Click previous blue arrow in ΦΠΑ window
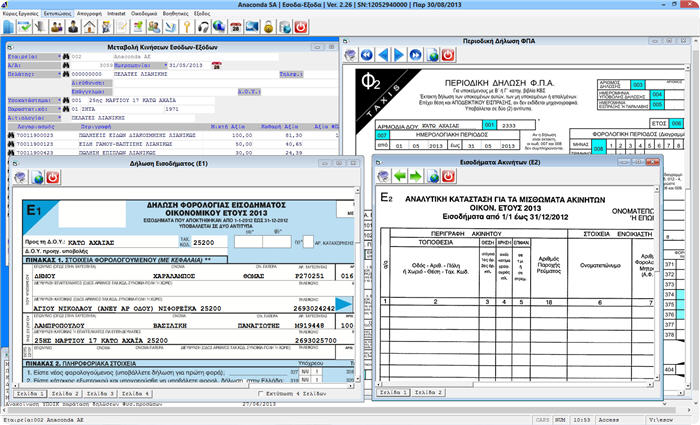700x425 pixels. coord(383,55)
